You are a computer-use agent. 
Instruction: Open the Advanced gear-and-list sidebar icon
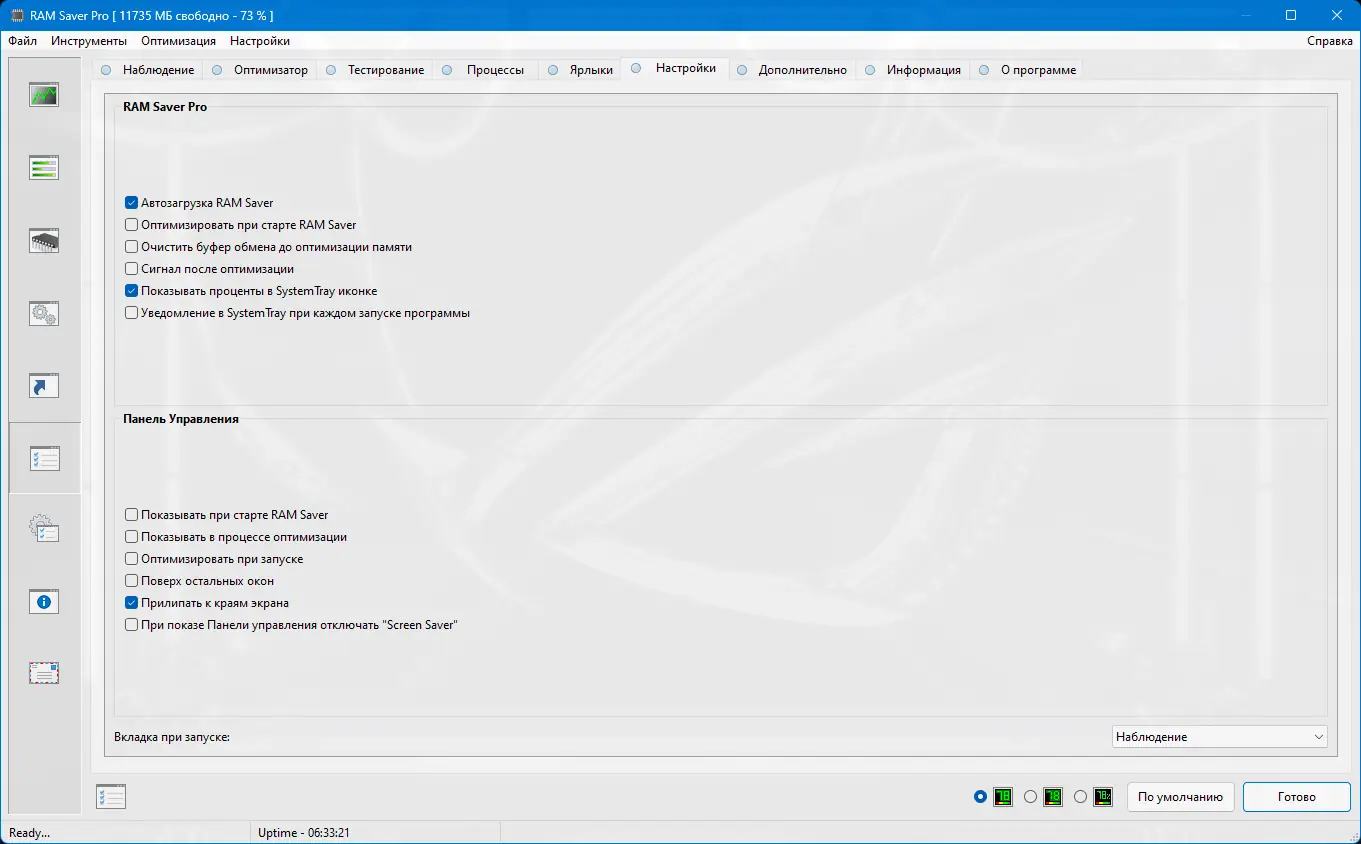pos(44,528)
